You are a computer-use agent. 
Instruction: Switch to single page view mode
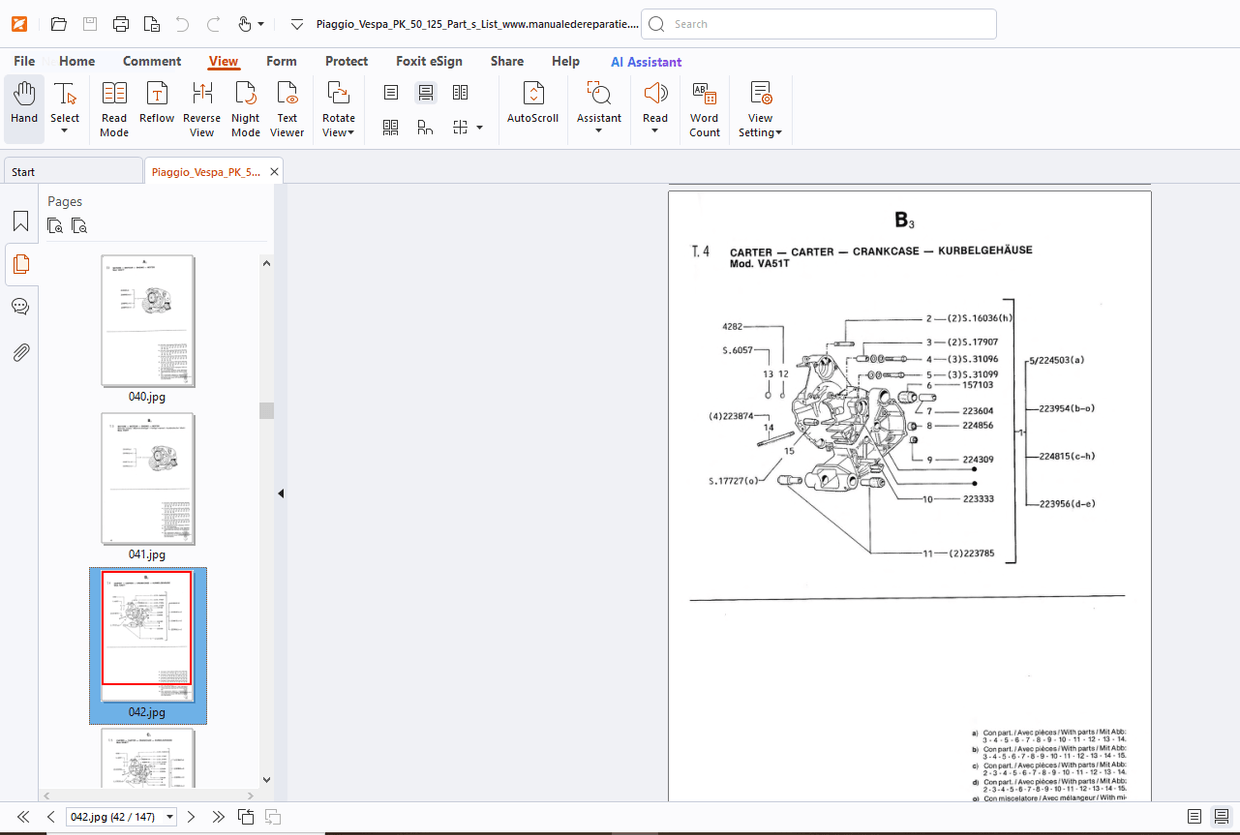[x=390, y=91]
